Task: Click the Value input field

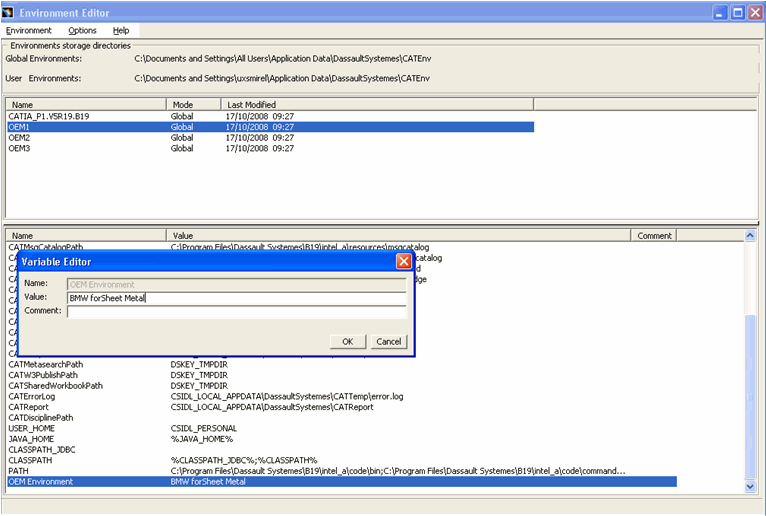Action: (236, 297)
